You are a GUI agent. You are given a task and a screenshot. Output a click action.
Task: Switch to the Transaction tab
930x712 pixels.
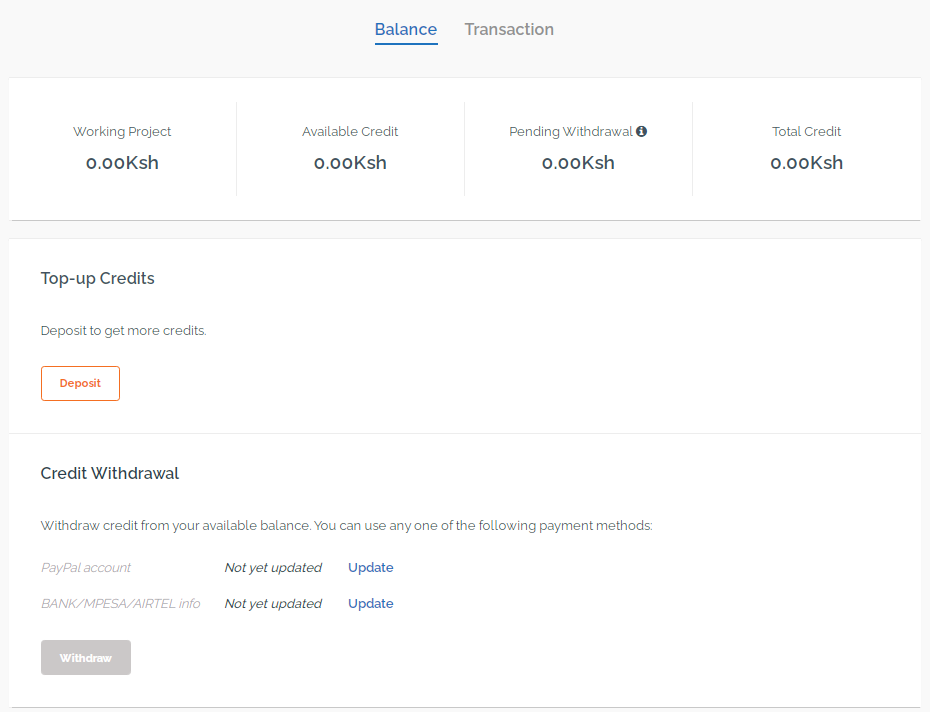[x=509, y=29]
